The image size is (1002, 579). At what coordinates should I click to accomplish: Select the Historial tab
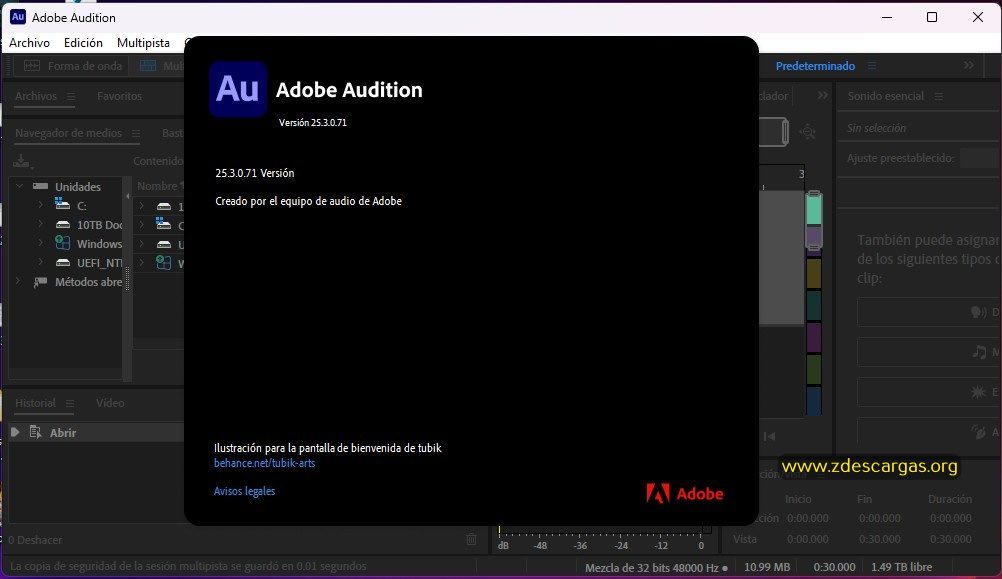pos(35,403)
